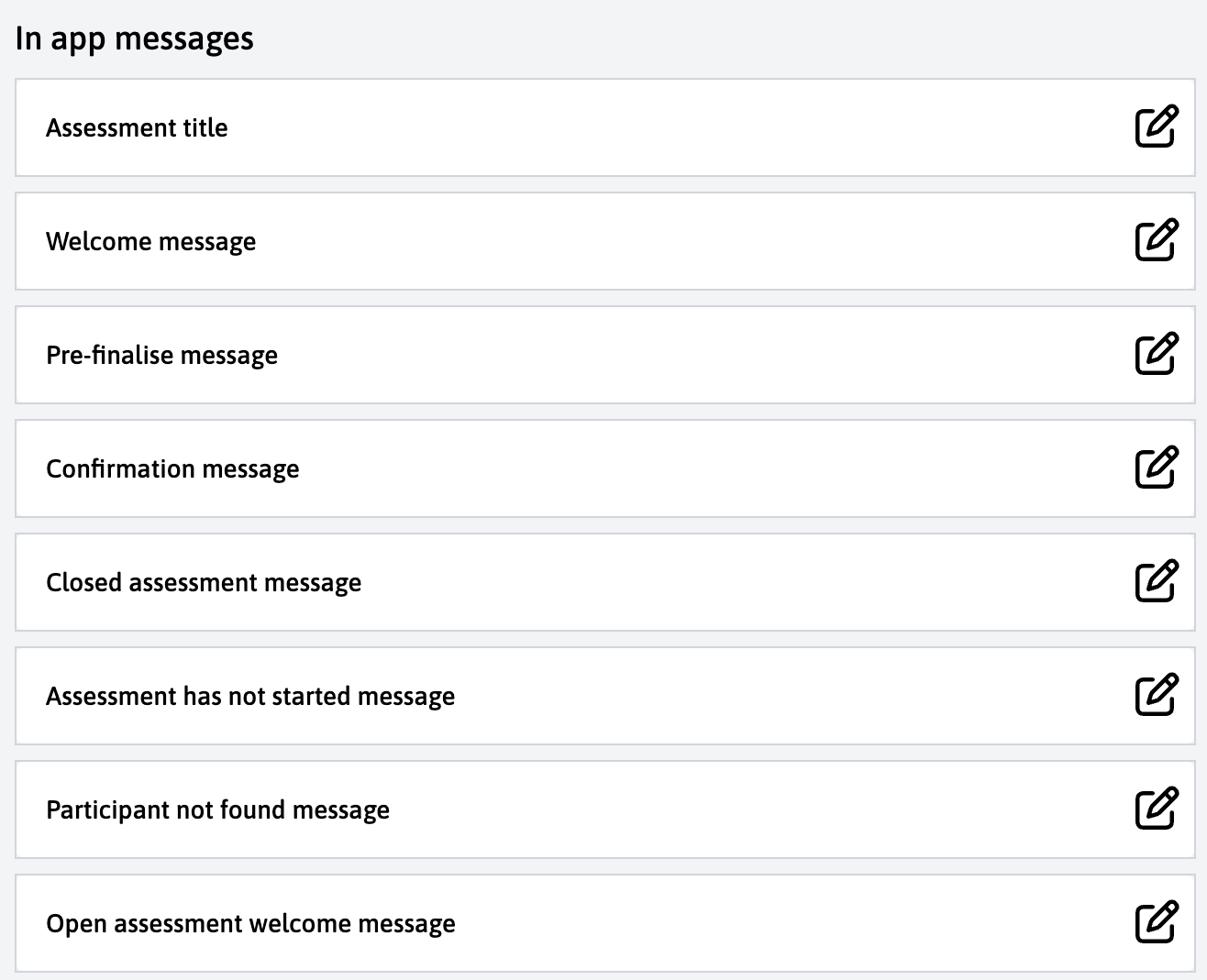Click 'Open assessment welcome message' text
This screenshot has height=980, width=1207.
click(x=250, y=924)
